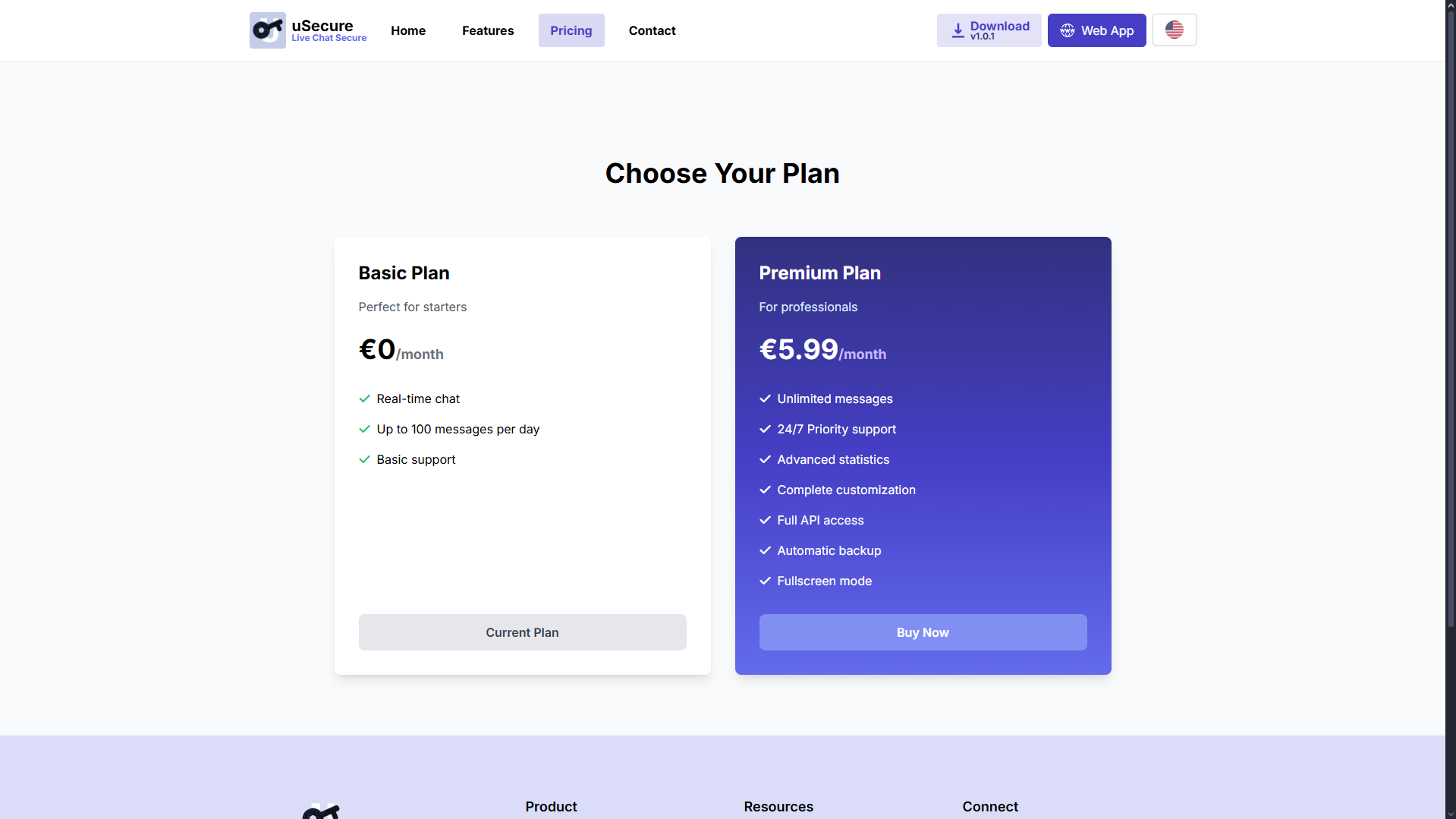This screenshot has height=819, width=1456.
Task: Click checkmark next to Full API access
Action: point(765,520)
